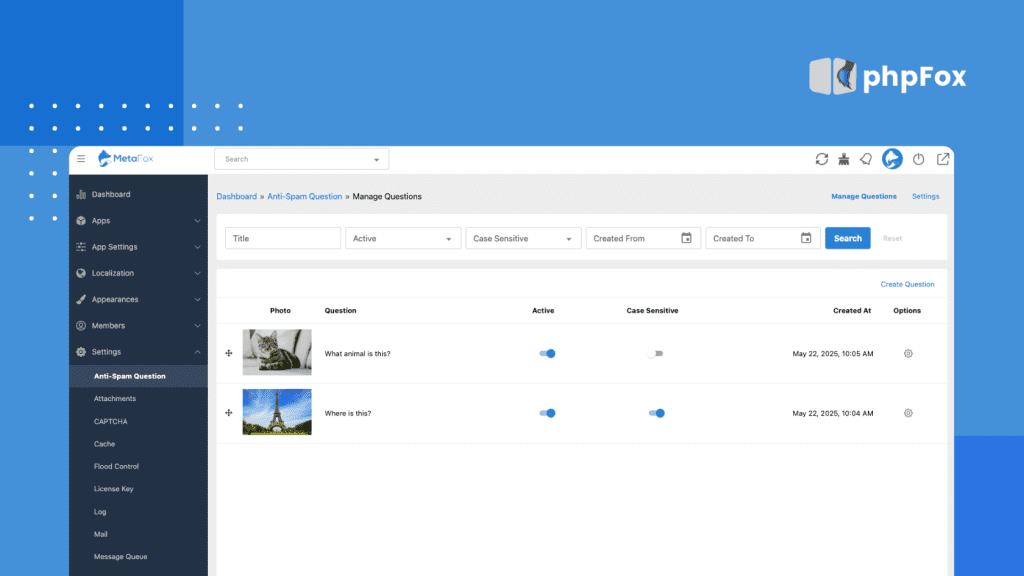
Task: Open CAPTCHA in the Settings submenu
Action: [110, 422]
